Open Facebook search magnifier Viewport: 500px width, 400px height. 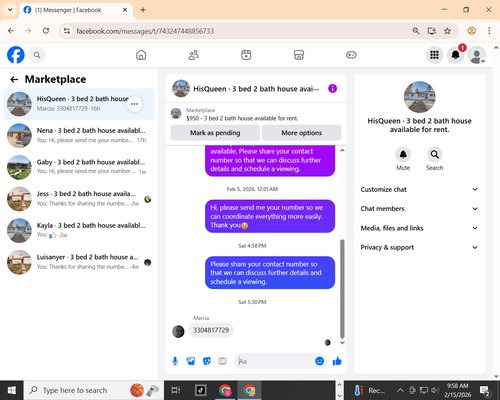tap(37, 55)
